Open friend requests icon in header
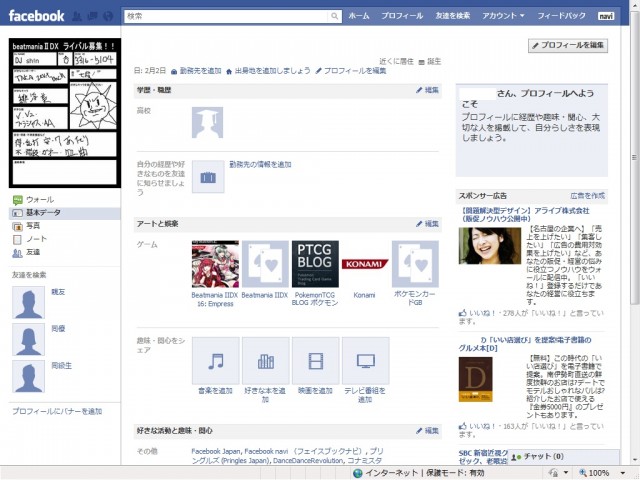 tap(77, 16)
